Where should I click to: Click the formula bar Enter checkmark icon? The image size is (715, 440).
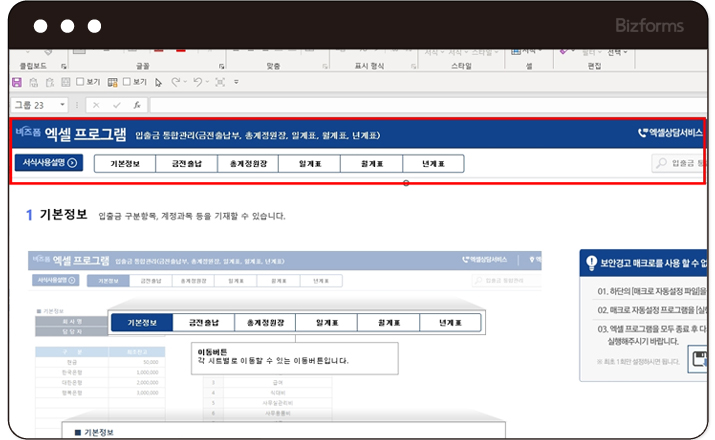[116, 105]
